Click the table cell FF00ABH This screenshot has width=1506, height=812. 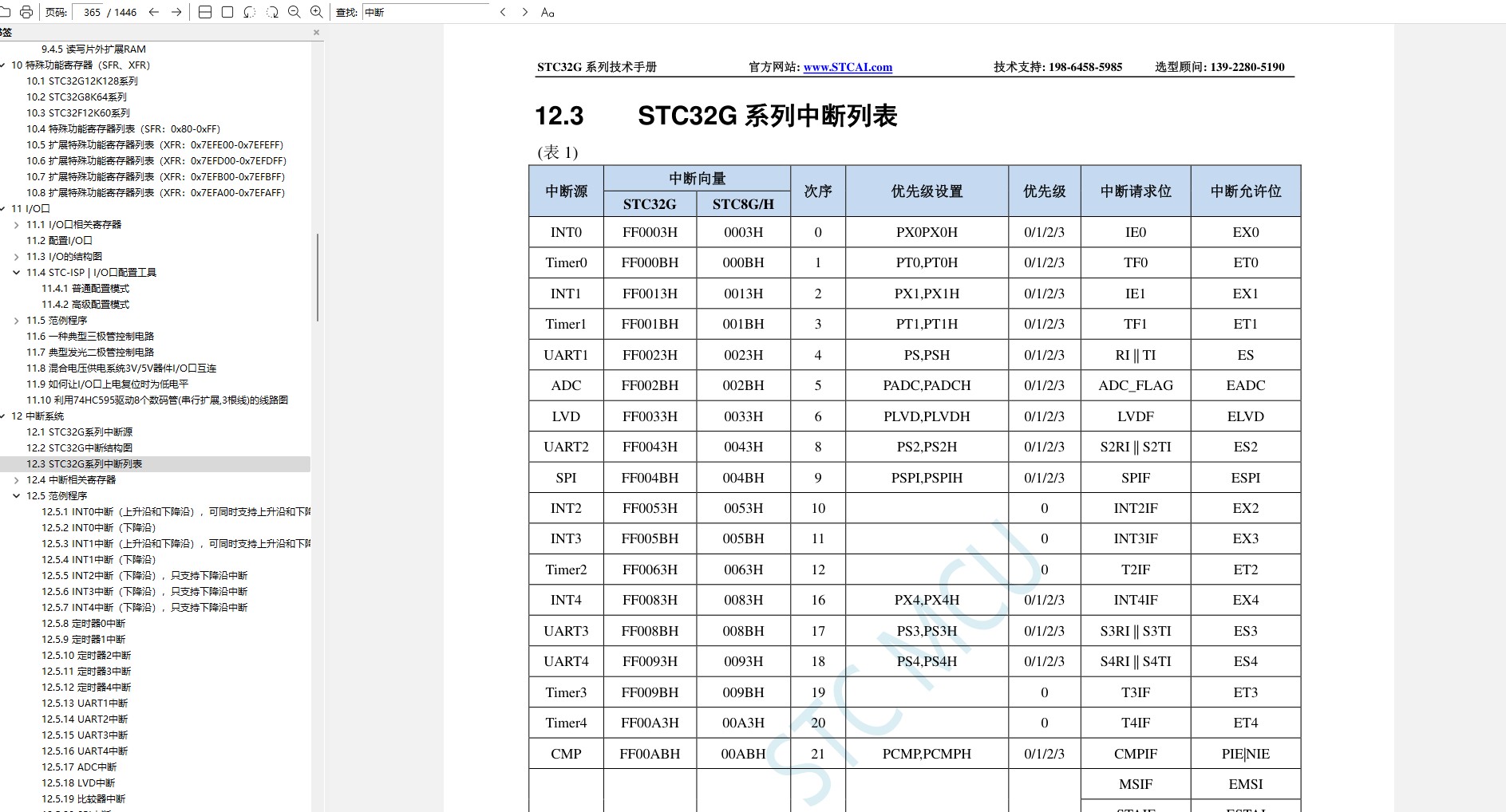pos(650,754)
